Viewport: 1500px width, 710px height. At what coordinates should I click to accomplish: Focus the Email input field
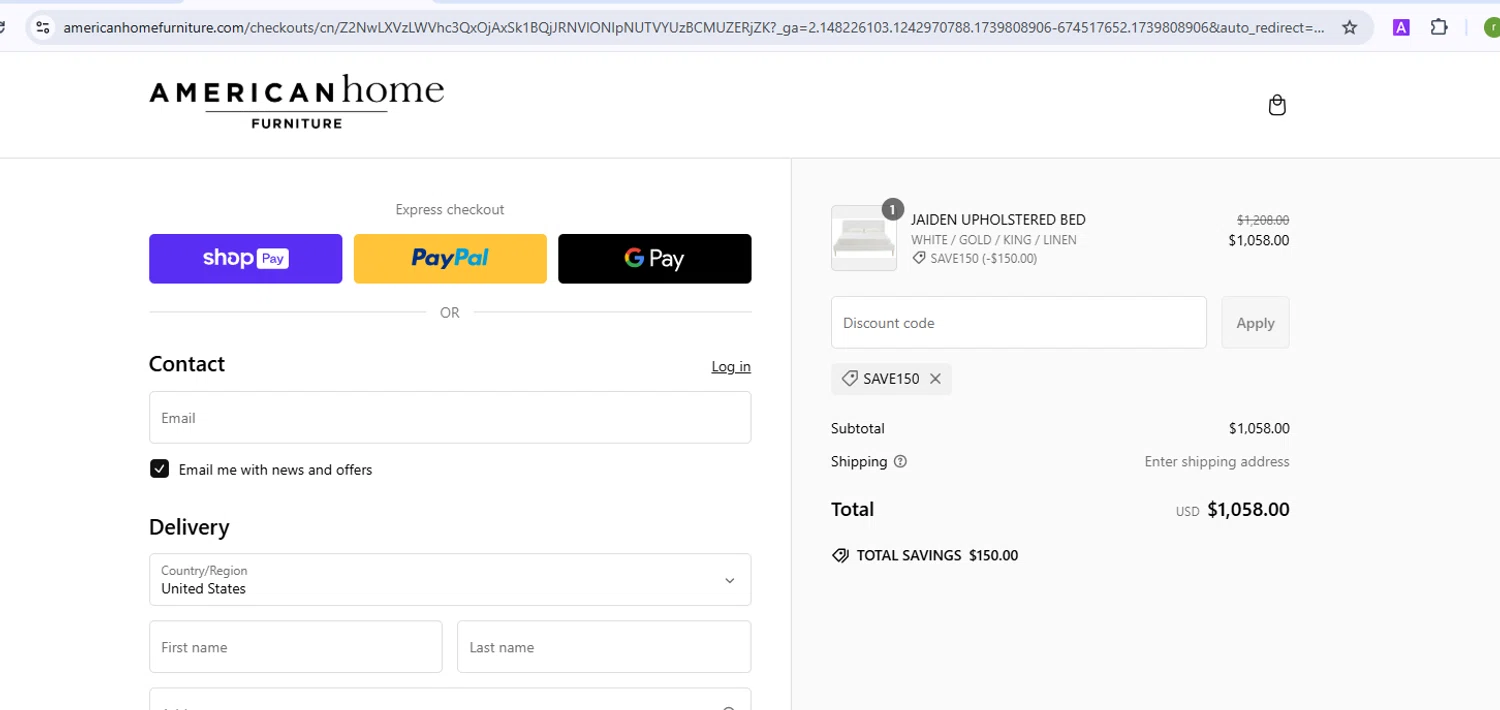click(x=450, y=418)
